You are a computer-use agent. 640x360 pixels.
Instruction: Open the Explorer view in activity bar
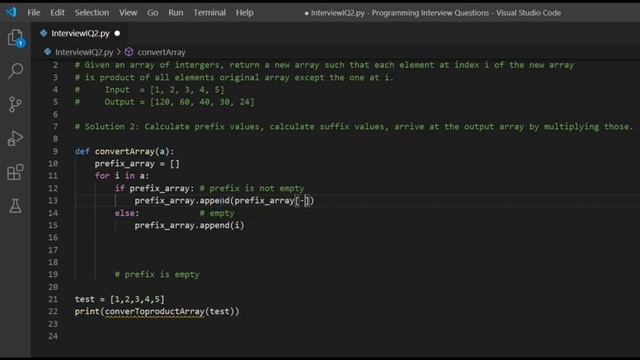coord(16,38)
